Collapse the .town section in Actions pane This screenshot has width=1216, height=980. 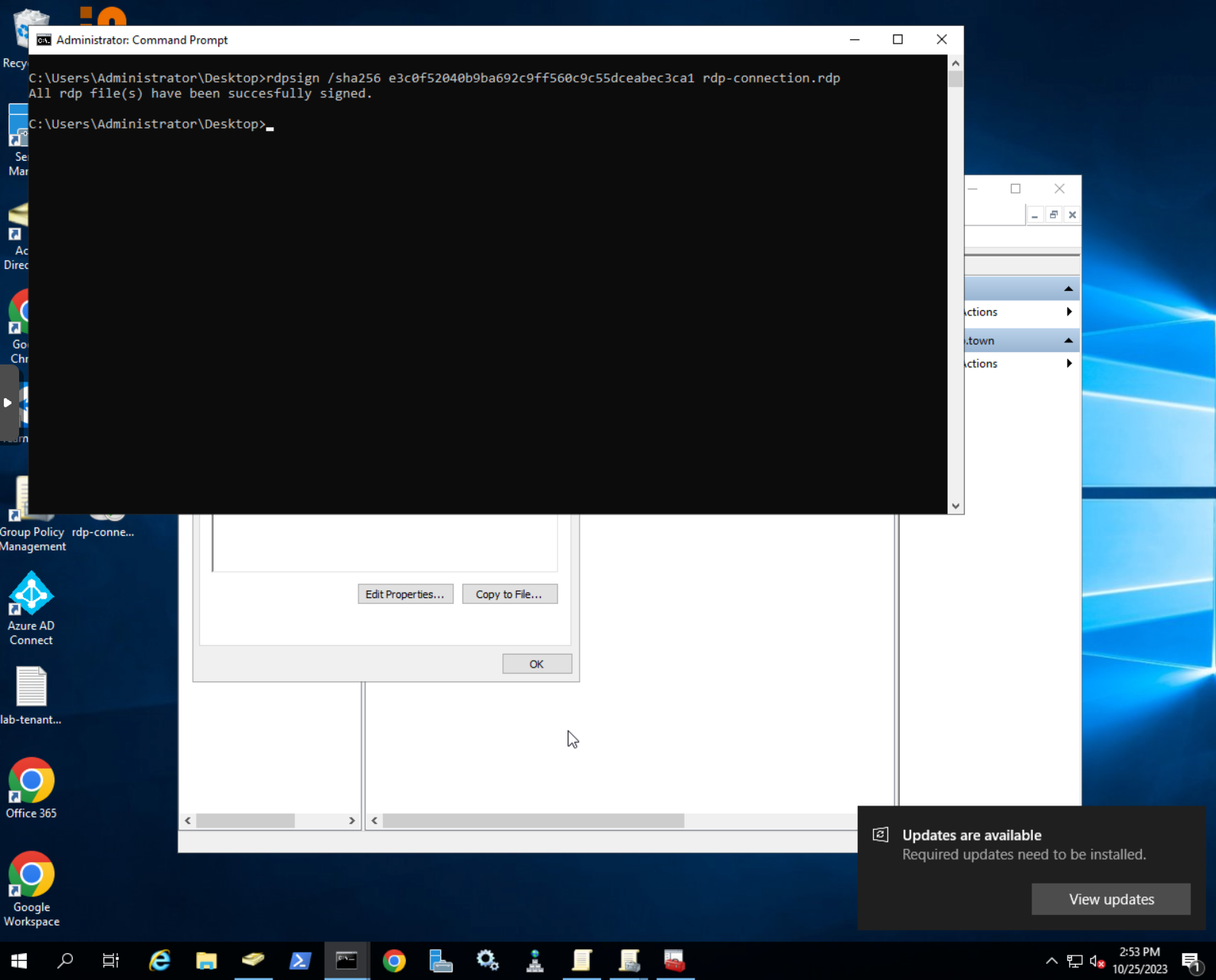1068,340
